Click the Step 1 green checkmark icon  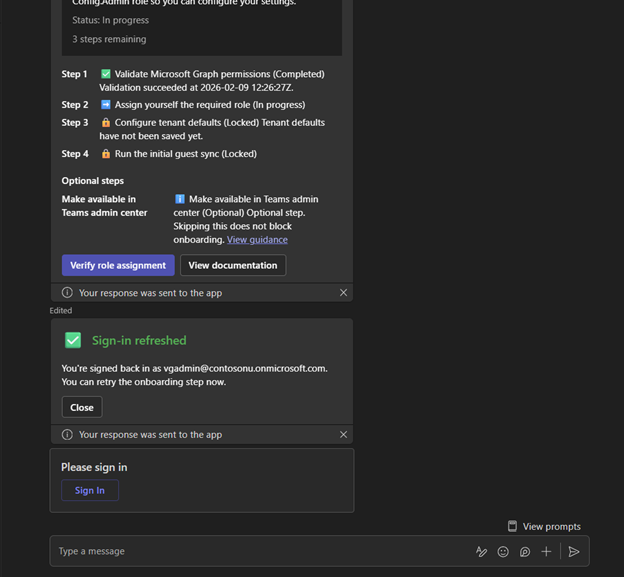click(106, 74)
